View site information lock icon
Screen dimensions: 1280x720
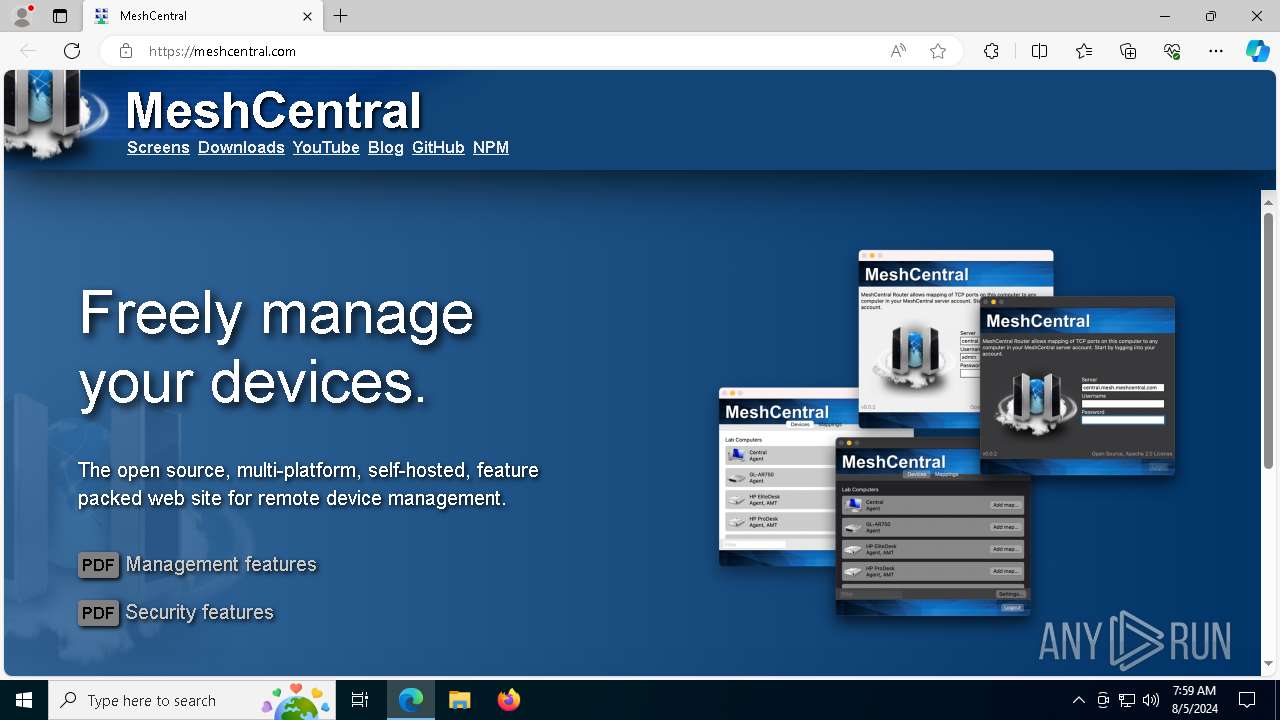[x=125, y=51]
